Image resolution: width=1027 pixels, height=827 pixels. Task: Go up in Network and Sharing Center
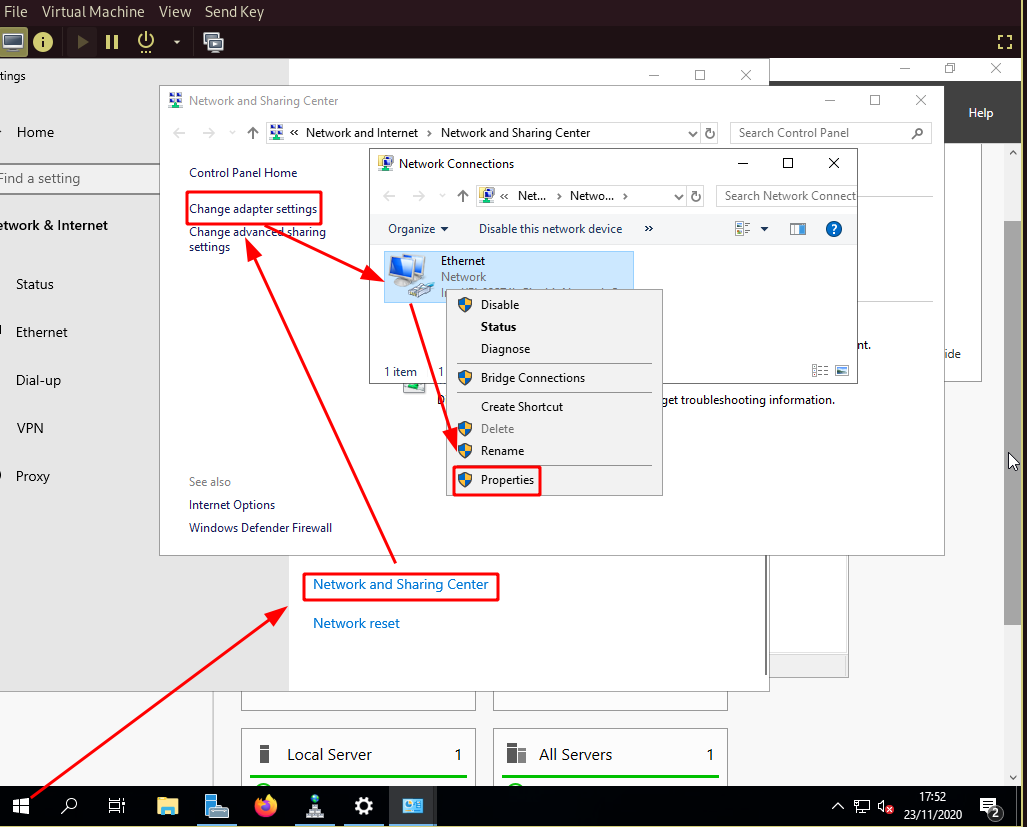click(x=253, y=133)
